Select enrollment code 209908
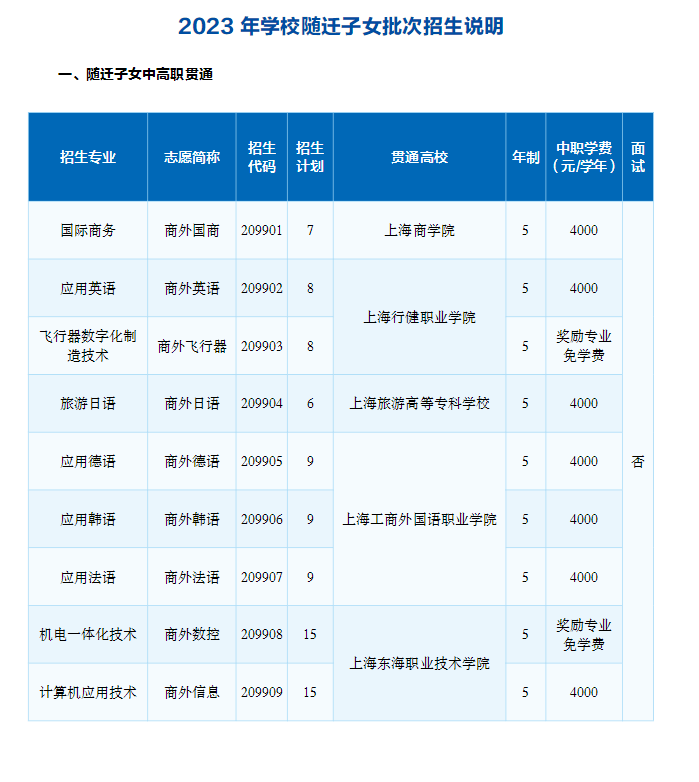Viewport: 699px width, 782px height. click(x=262, y=634)
